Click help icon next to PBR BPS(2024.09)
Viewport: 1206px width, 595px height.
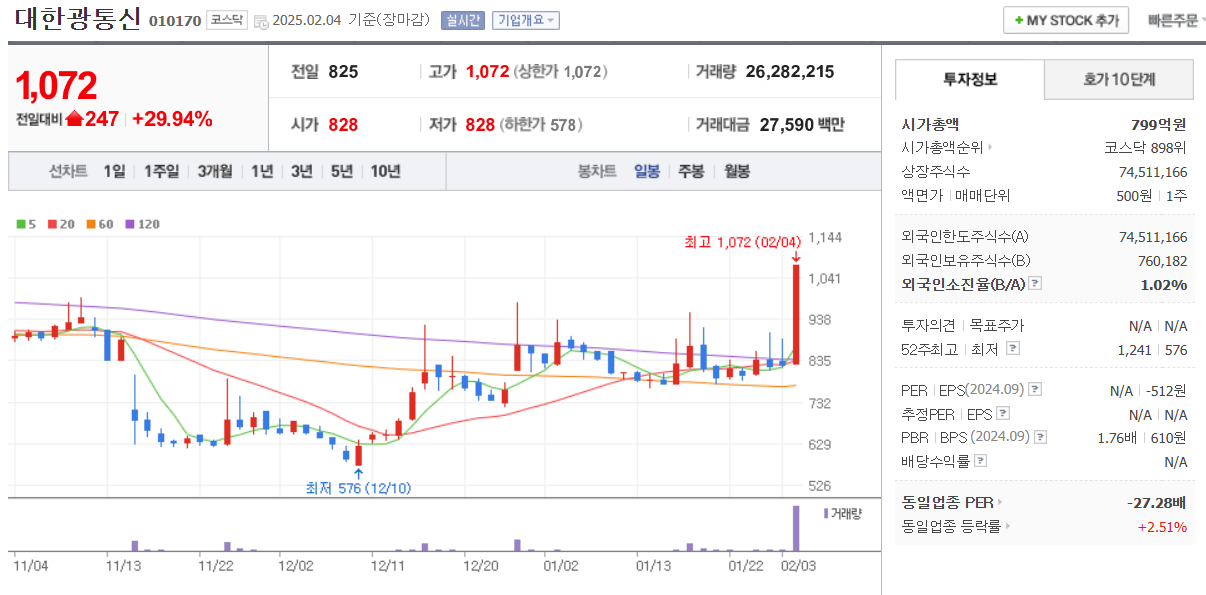[x=1041, y=437]
